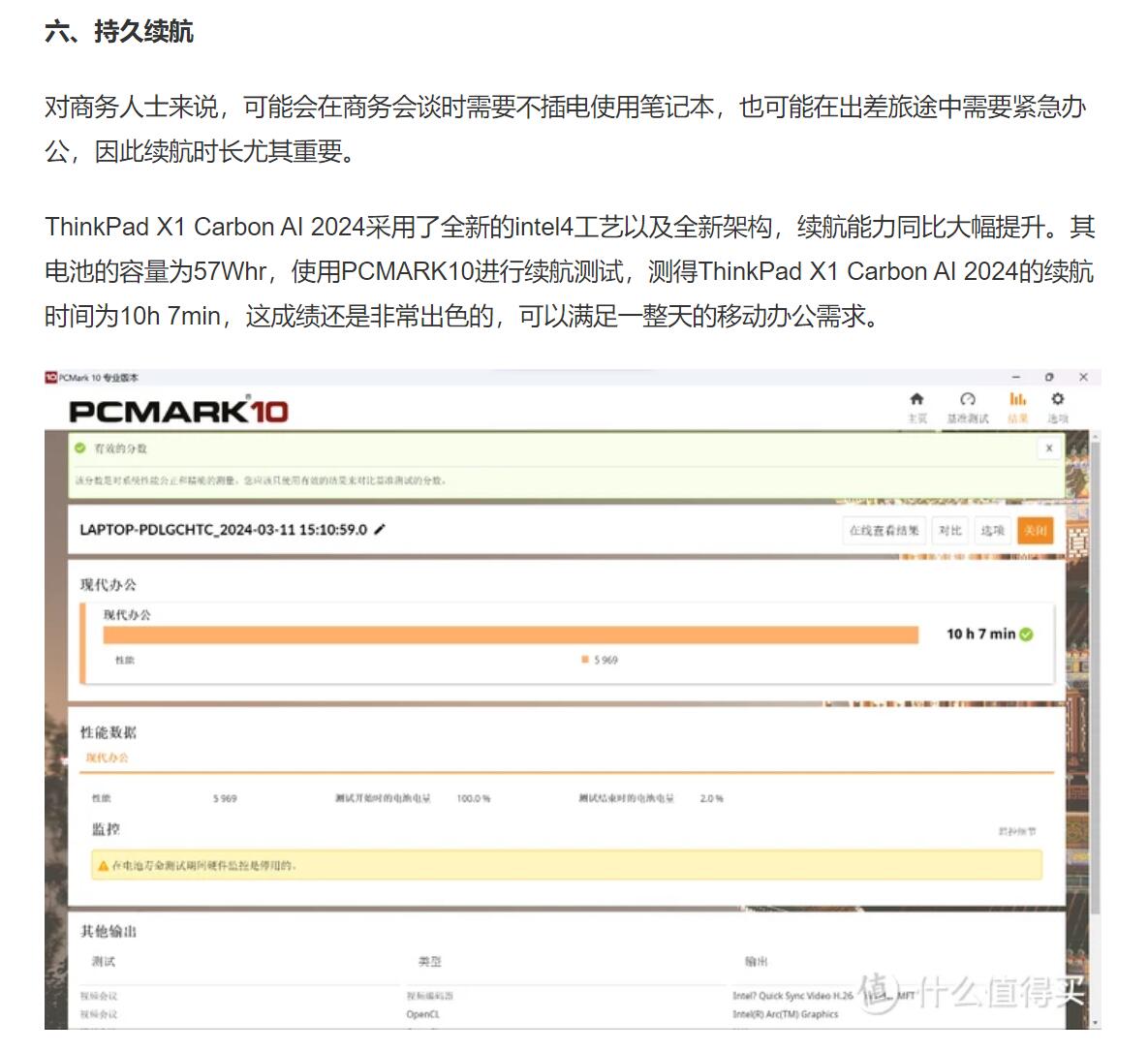The width and height of the screenshot is (1148, 1052).
Task: Click the 对比 compare button
Action: pos(950,530)
